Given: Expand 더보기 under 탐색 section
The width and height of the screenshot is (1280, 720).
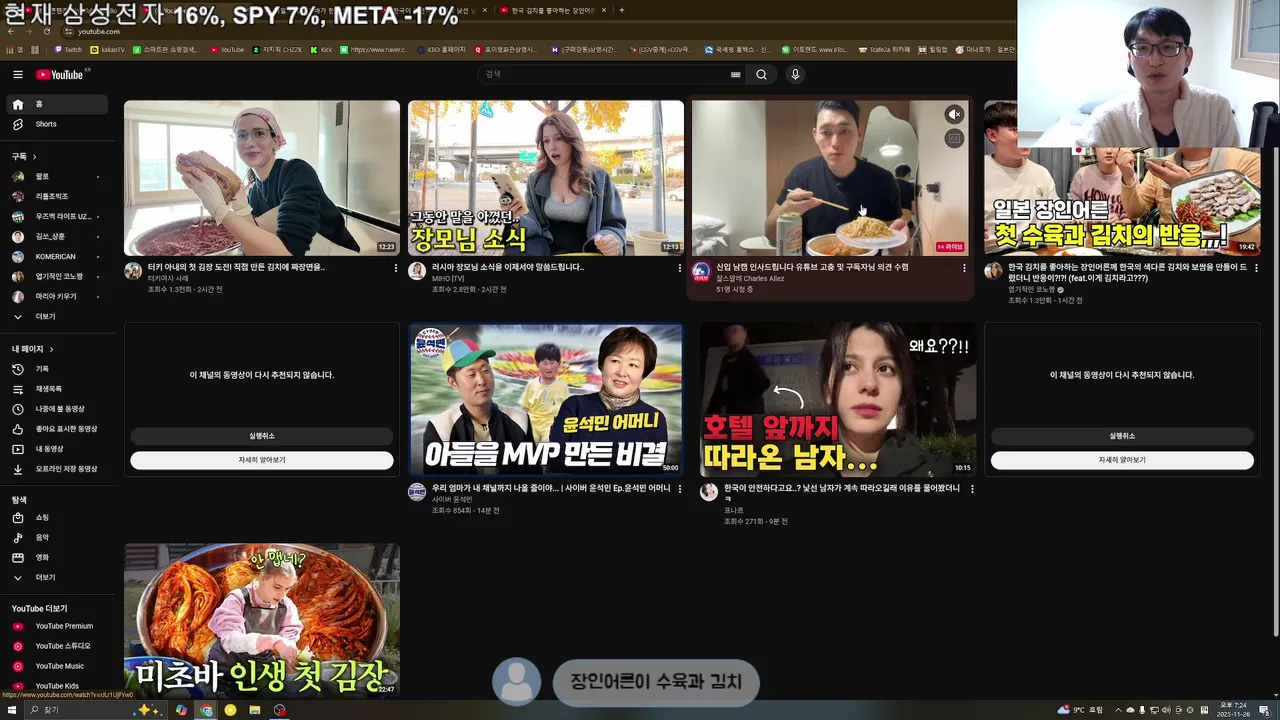Looking at the screenshot, I should (58, 578).
